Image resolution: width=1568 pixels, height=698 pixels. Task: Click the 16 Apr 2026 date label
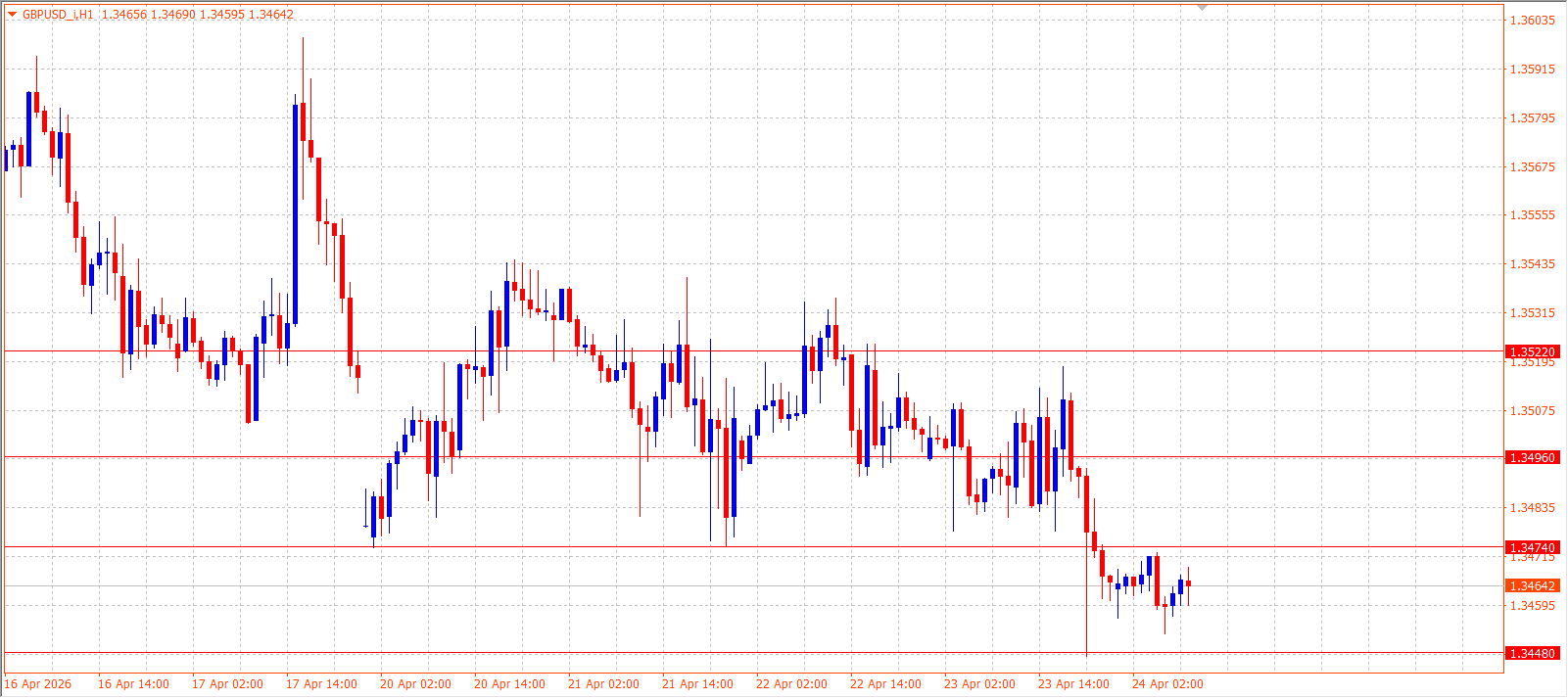(38, 684)
